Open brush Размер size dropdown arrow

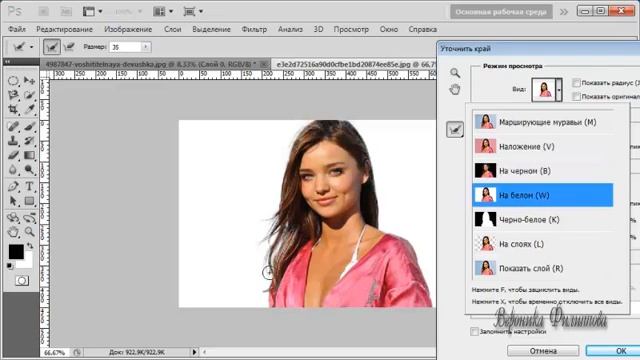[x=145, y=47]
